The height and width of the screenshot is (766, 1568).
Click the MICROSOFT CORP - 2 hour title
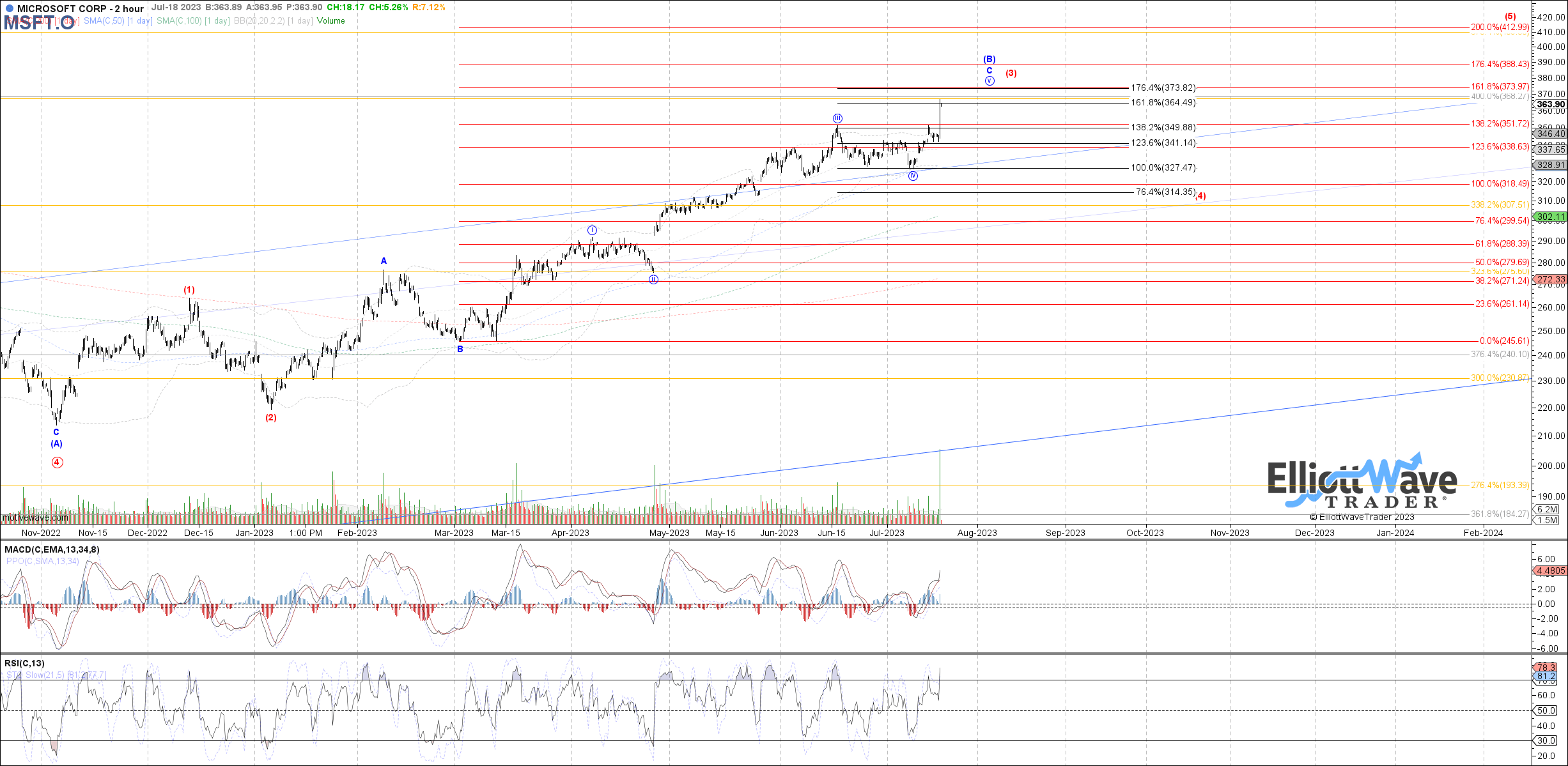80,9
